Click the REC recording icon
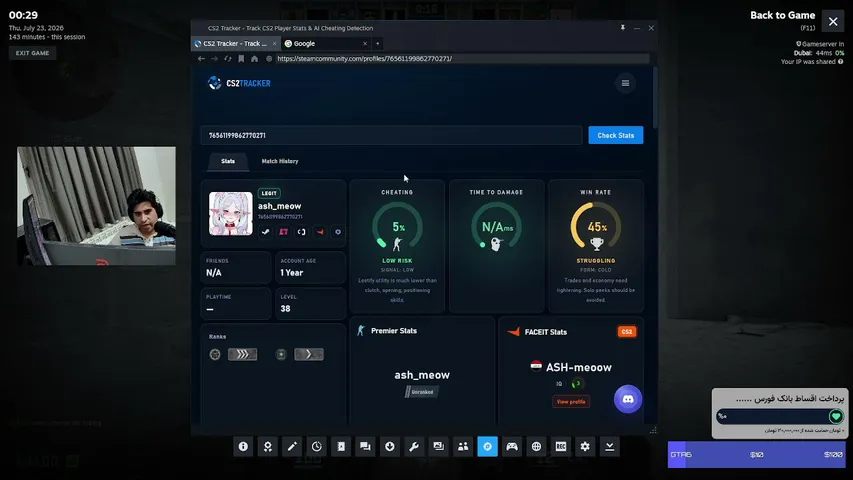853x480 pixels. coord(561,446)
